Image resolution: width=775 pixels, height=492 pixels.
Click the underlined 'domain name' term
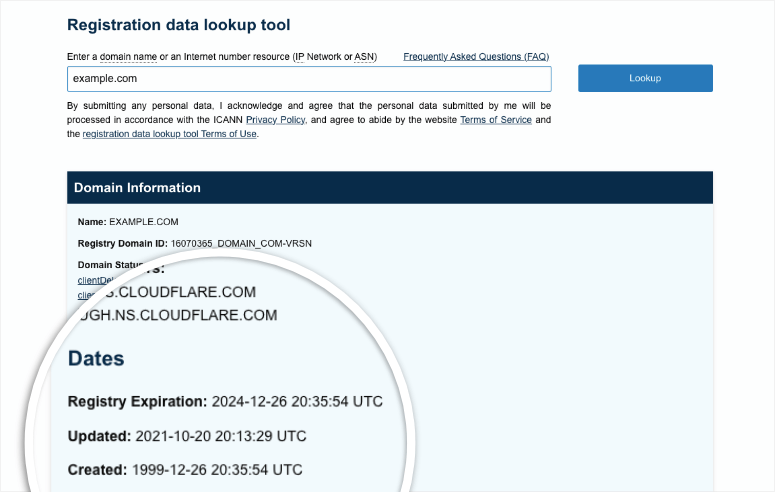pyautogui.click(x=129, y=57)
